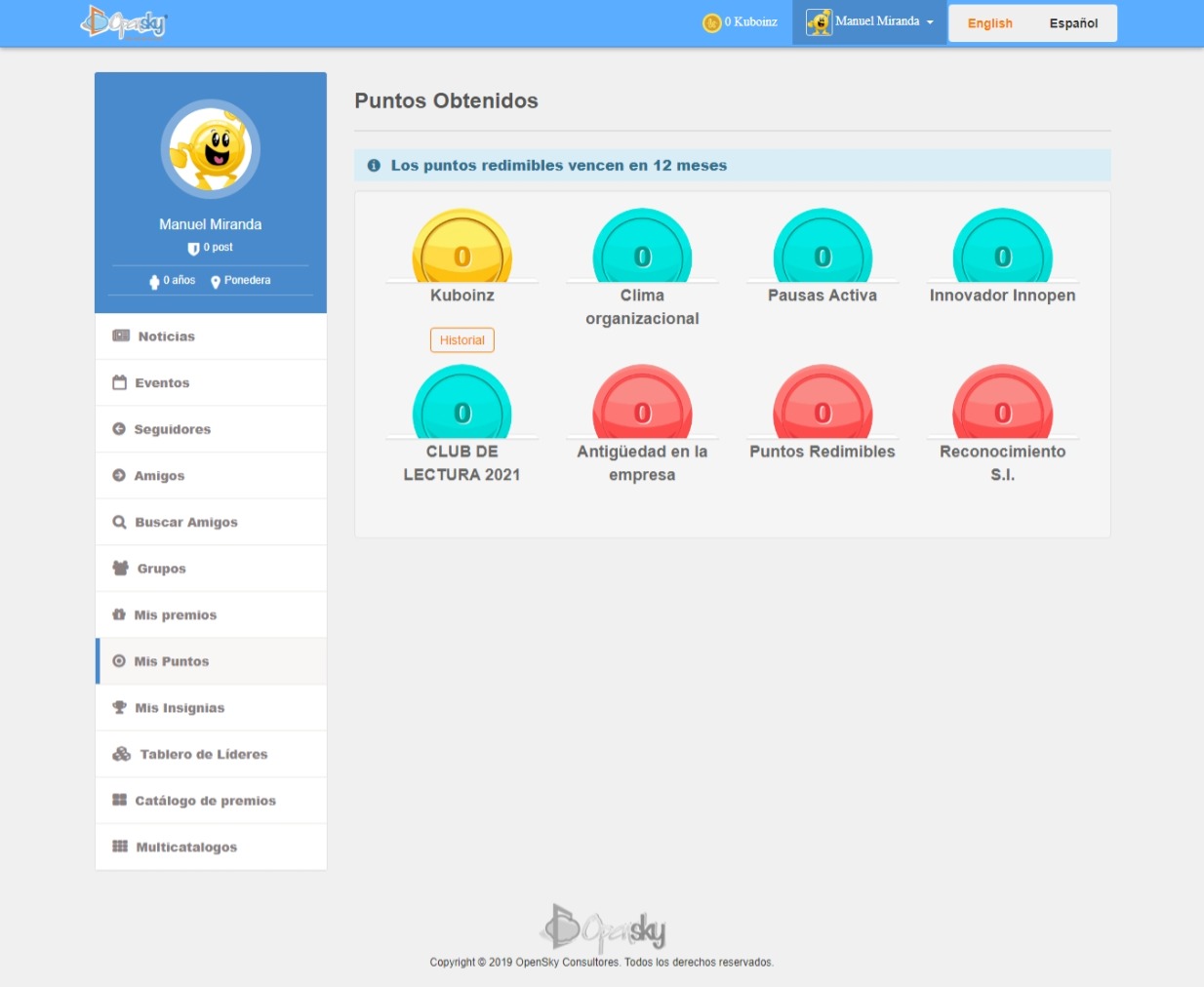Select the Mis Puntos menu item
Screen dimensions: 1204x987
click(211, 661)
